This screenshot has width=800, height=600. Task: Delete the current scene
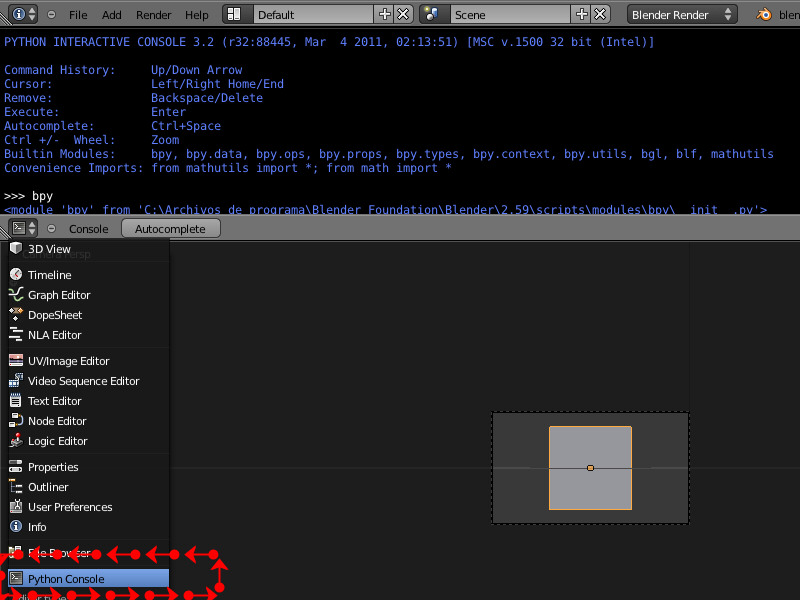[x=600, y=14]
